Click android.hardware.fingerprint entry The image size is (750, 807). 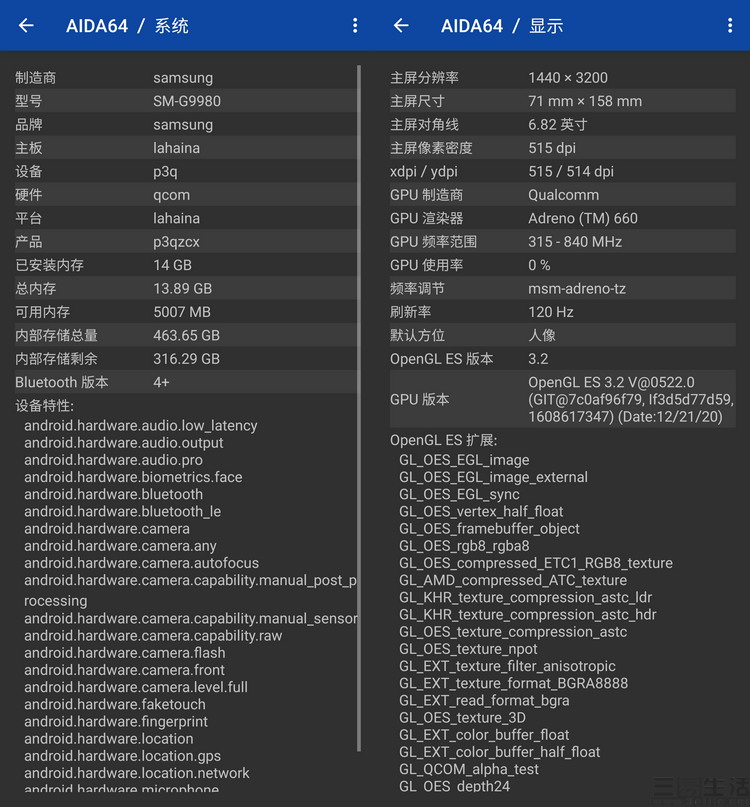click(x=116, y=722)
